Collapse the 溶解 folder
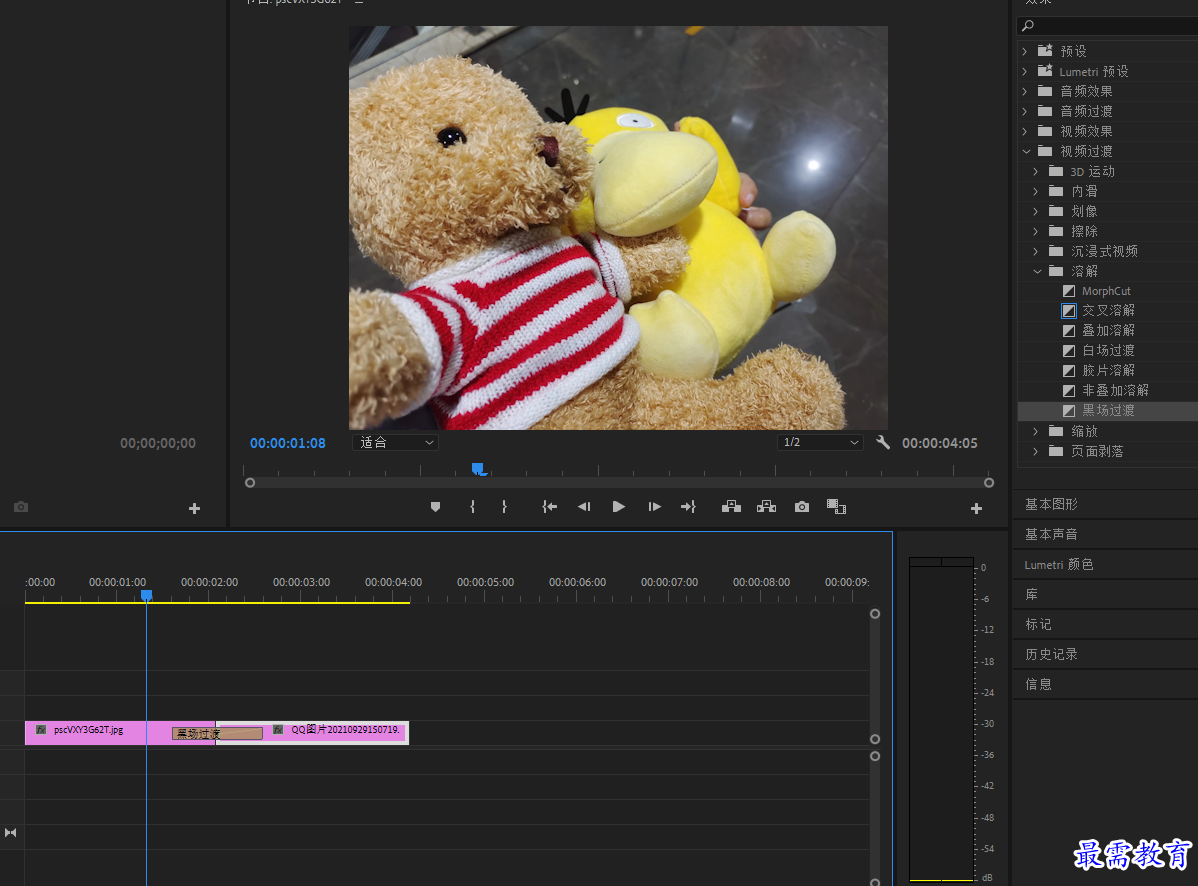 [1037, 271]
